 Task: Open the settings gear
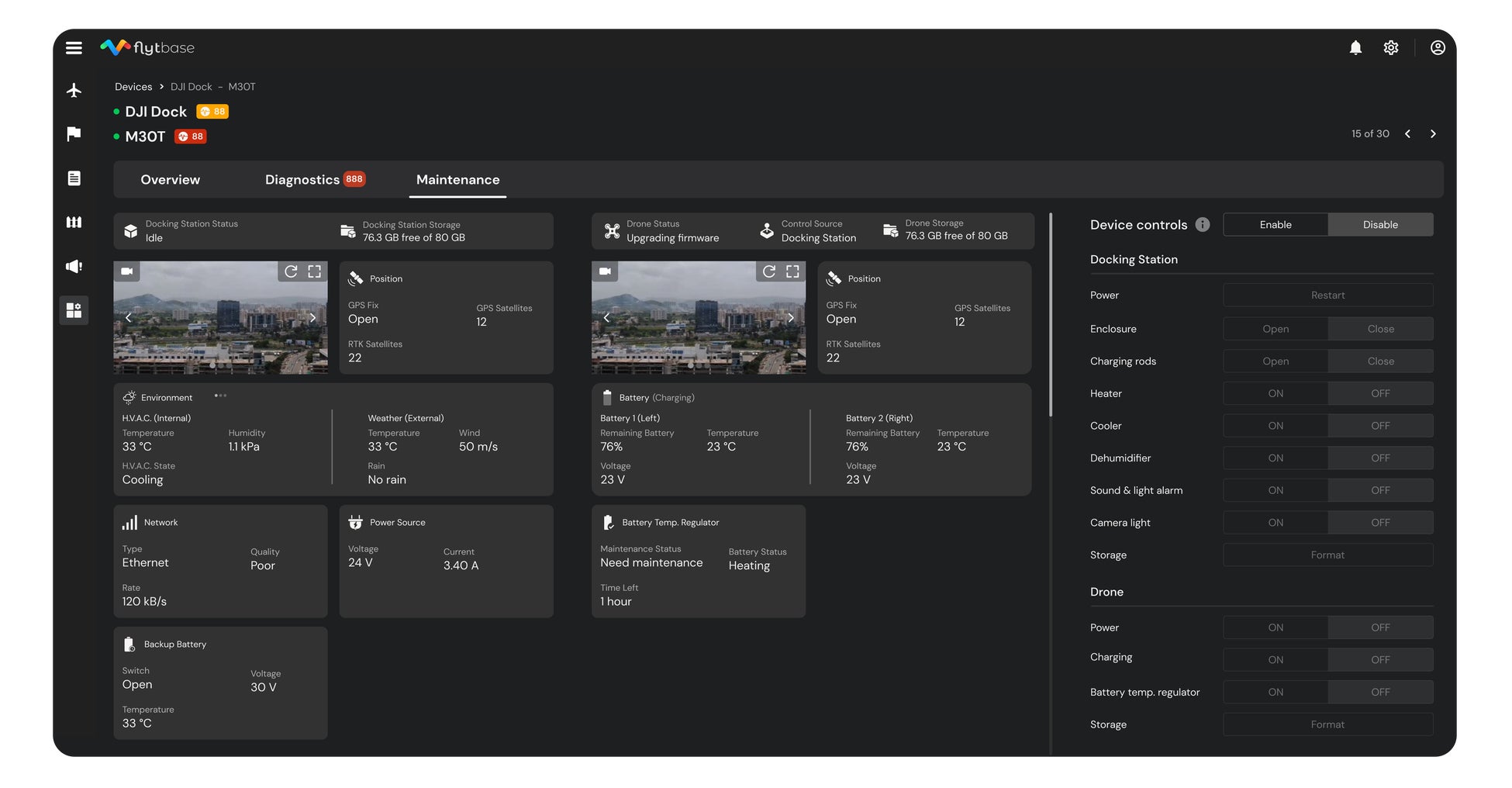click(1390, 48)
